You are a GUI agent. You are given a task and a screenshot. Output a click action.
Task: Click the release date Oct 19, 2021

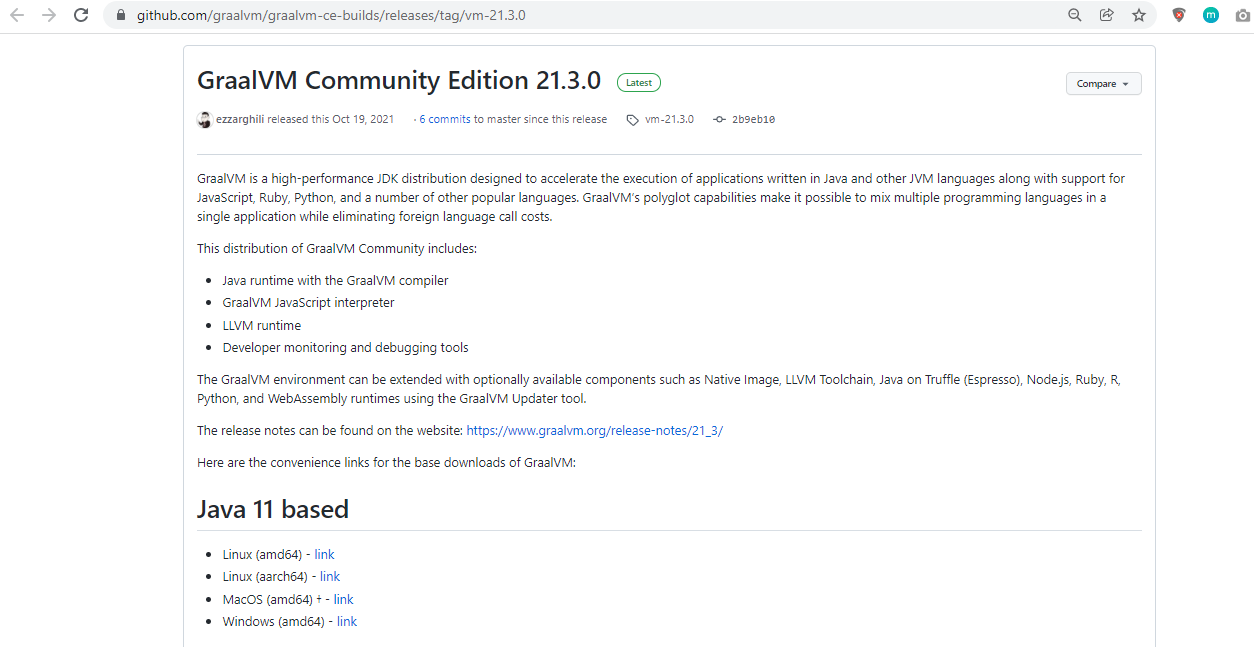[x=363, y=119]
